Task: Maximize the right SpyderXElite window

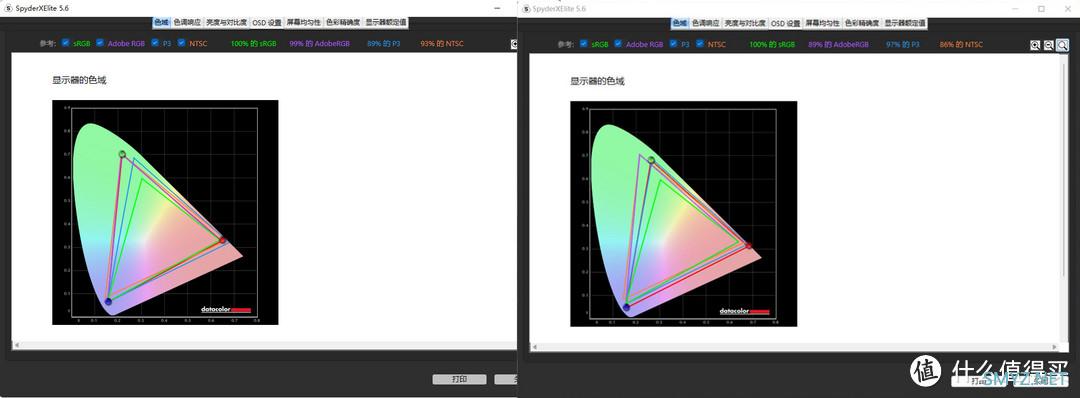Action: [x=1041, y=8]
